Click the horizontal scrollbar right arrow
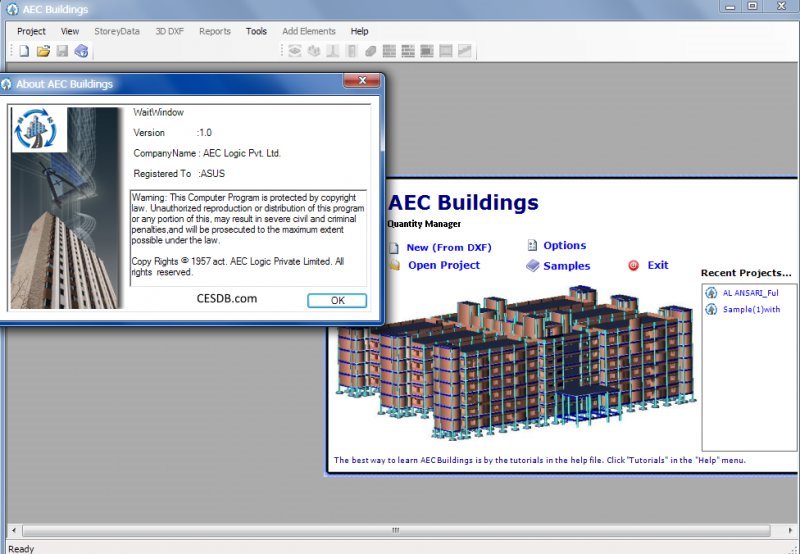 click(x=790, y=531)
